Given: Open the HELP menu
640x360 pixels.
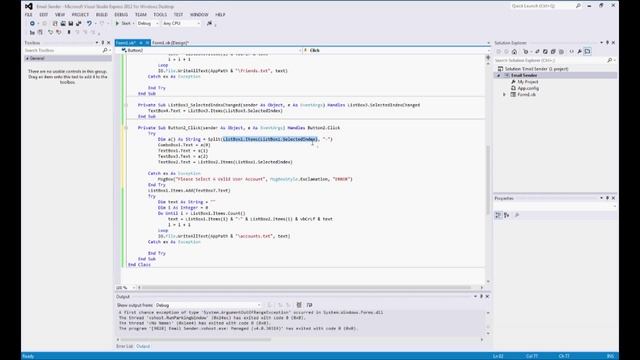Looking at the screenshot, I should tap(220, 15).
